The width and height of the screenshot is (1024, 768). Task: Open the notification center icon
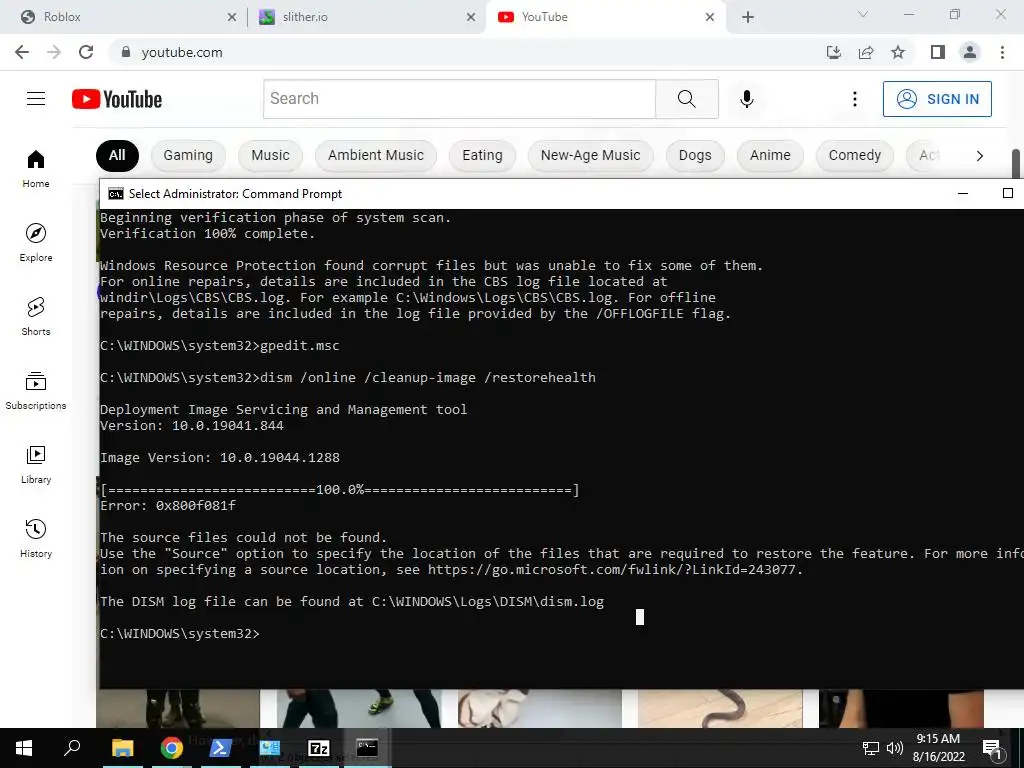992,748
